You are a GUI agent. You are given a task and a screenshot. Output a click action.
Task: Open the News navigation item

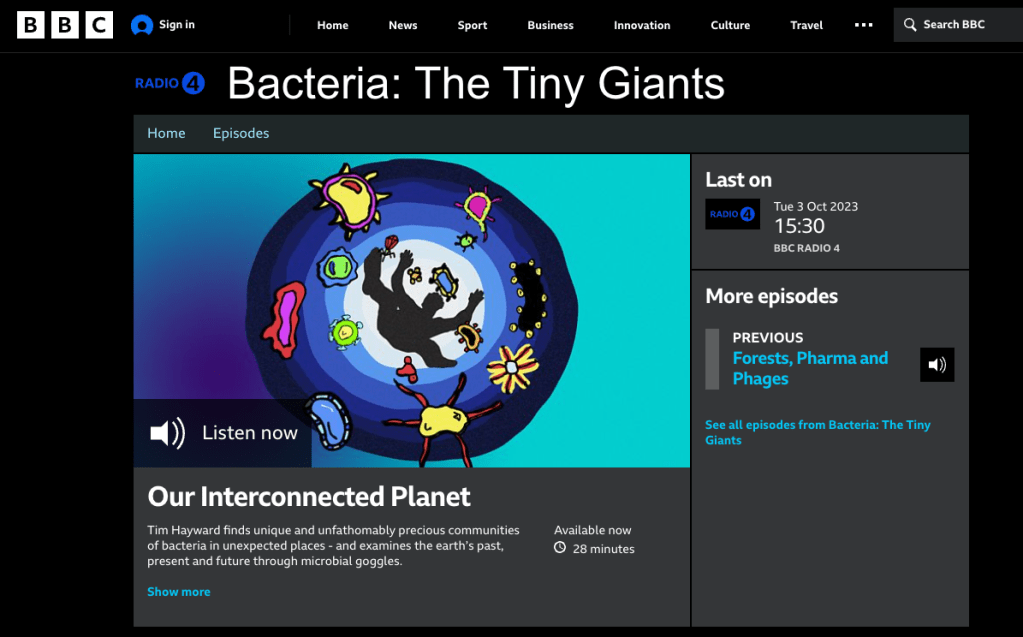tap(403, 25)
